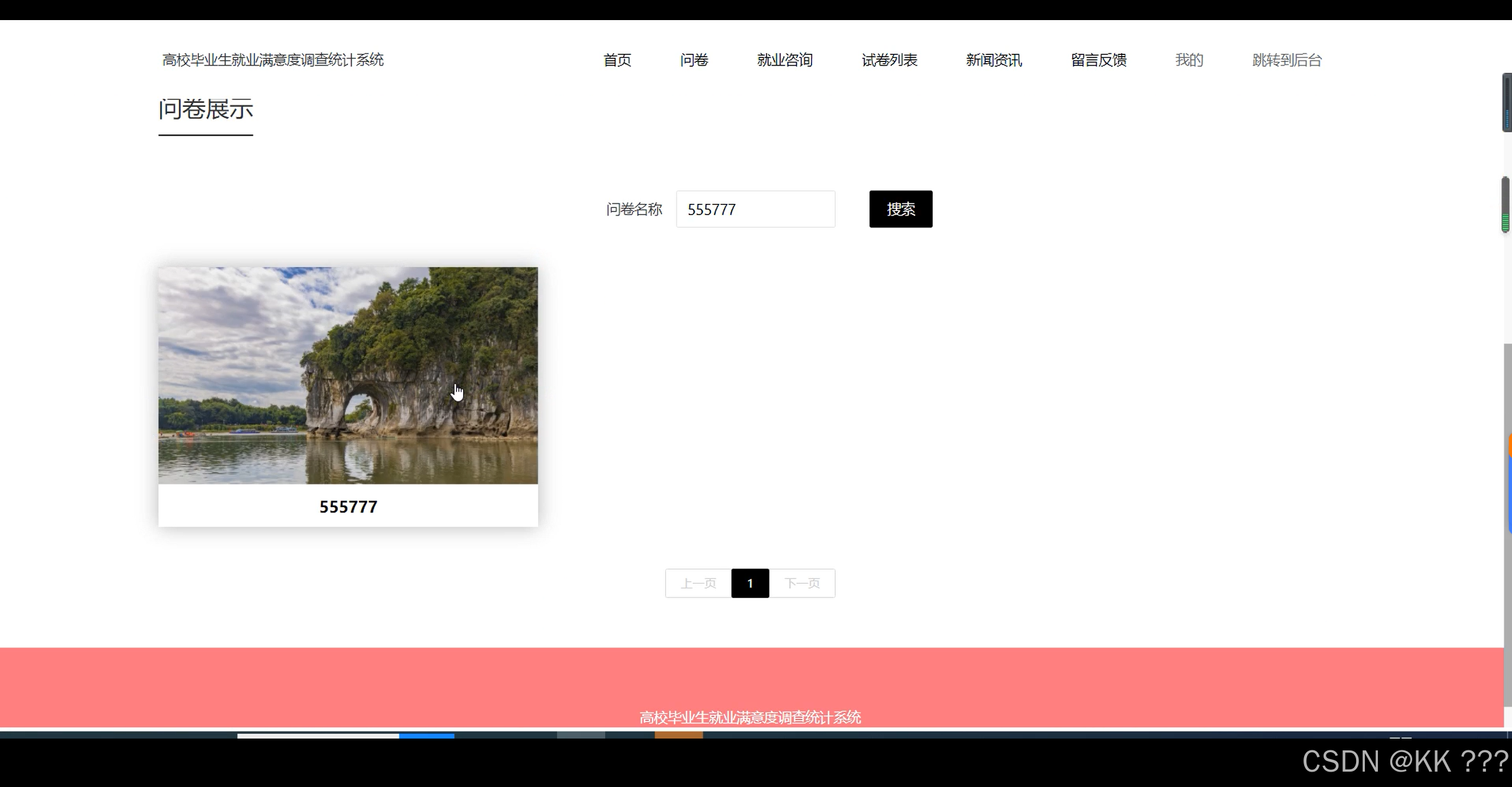
Task: Select page 1 in pagination
Action: 750,583
